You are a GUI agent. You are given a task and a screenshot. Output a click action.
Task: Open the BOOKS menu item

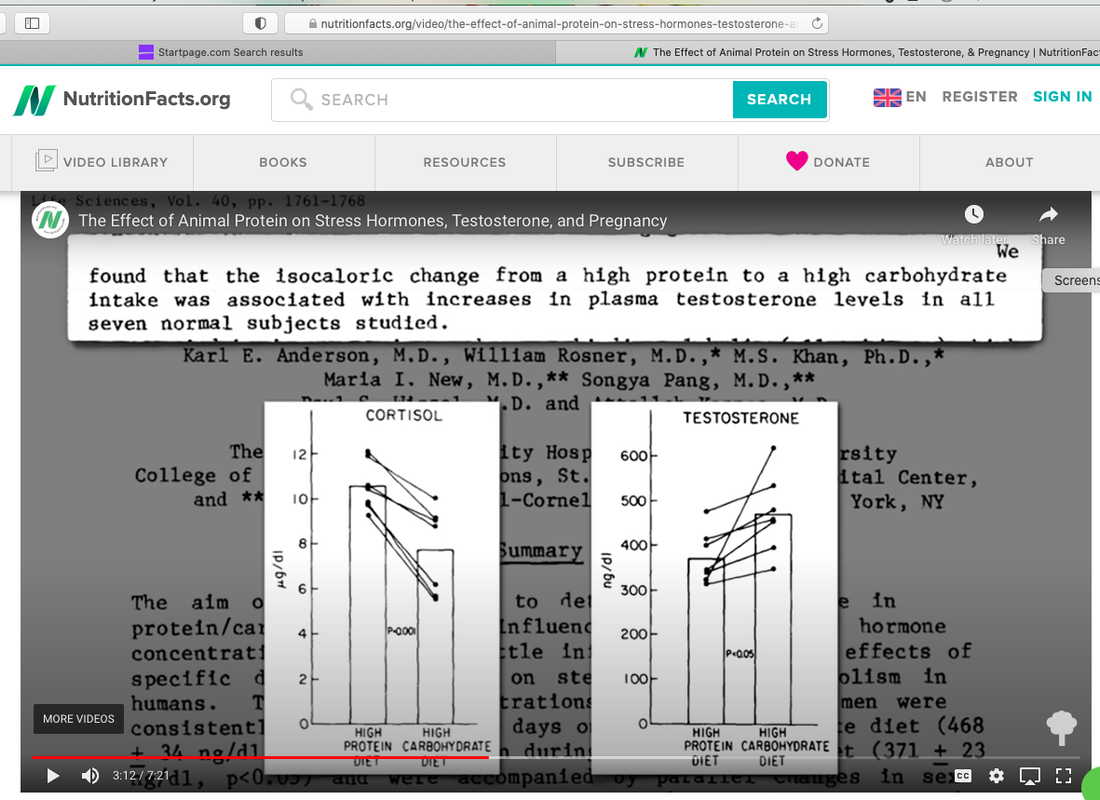[283, 162]
